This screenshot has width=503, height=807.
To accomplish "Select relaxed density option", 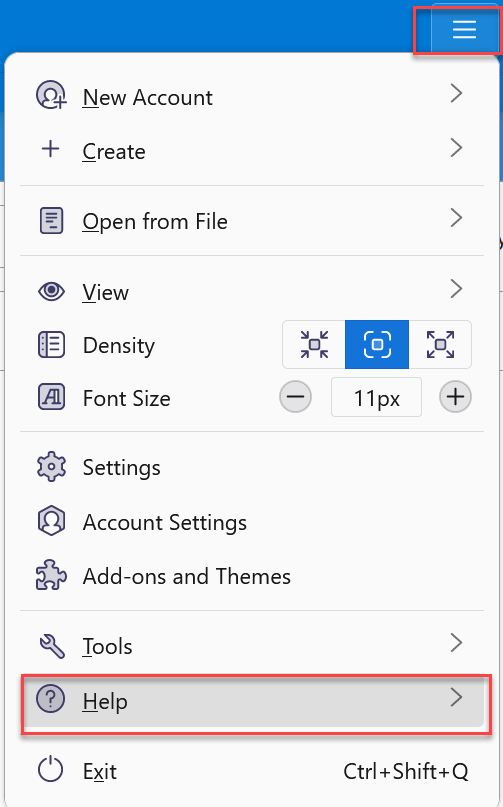I will (440, 344).
